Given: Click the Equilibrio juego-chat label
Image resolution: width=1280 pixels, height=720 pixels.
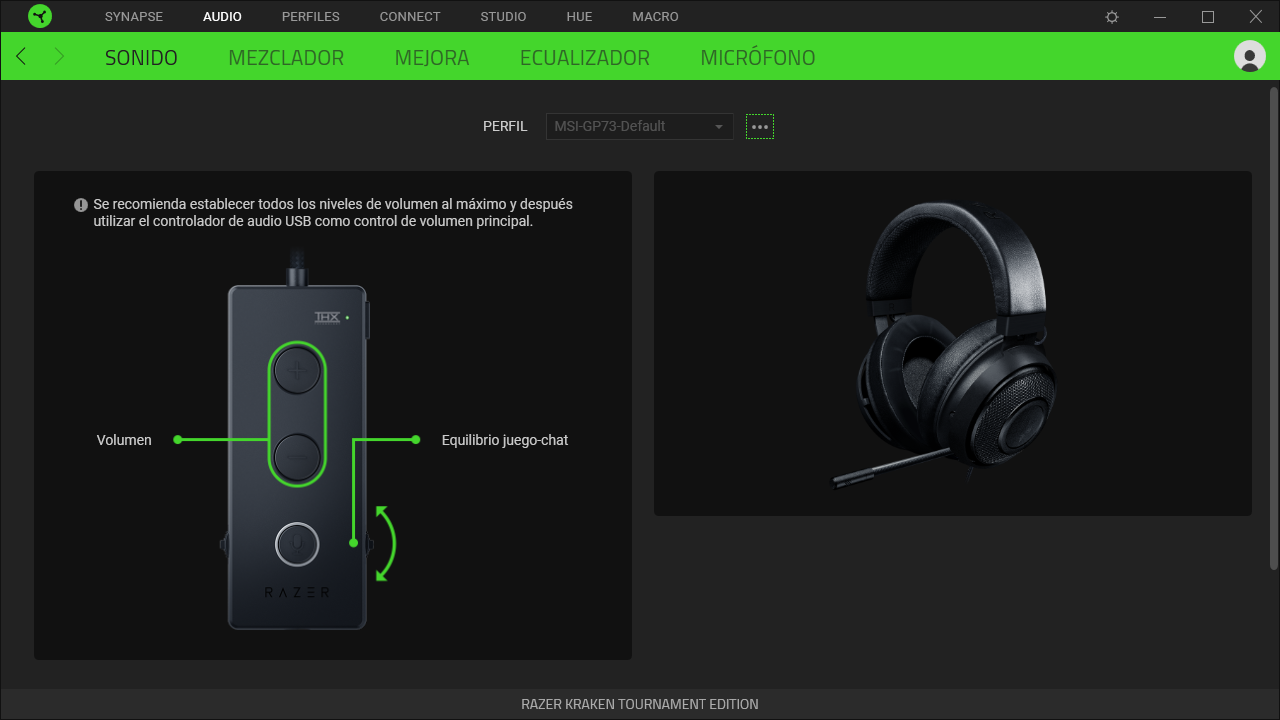Looking at the screenshot, I should point(505,440).
